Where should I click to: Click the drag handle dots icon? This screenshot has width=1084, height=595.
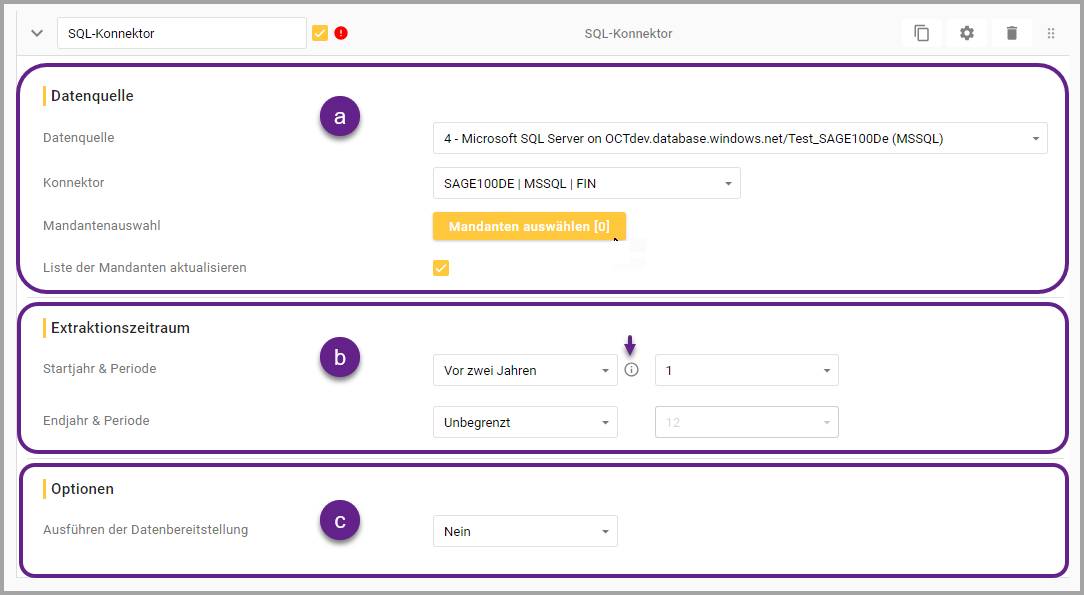point(1051,33)
